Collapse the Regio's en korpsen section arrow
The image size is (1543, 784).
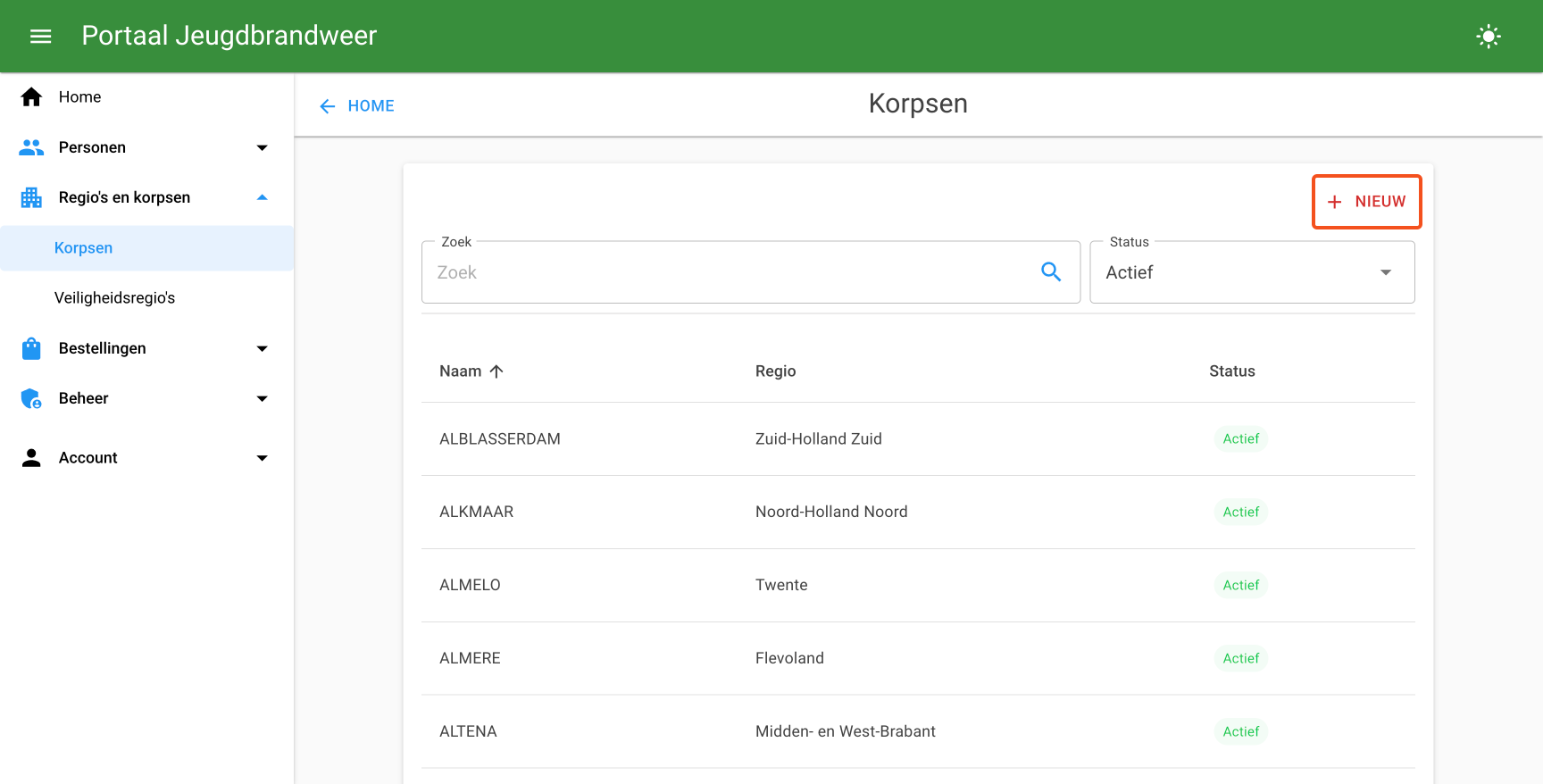262,198
